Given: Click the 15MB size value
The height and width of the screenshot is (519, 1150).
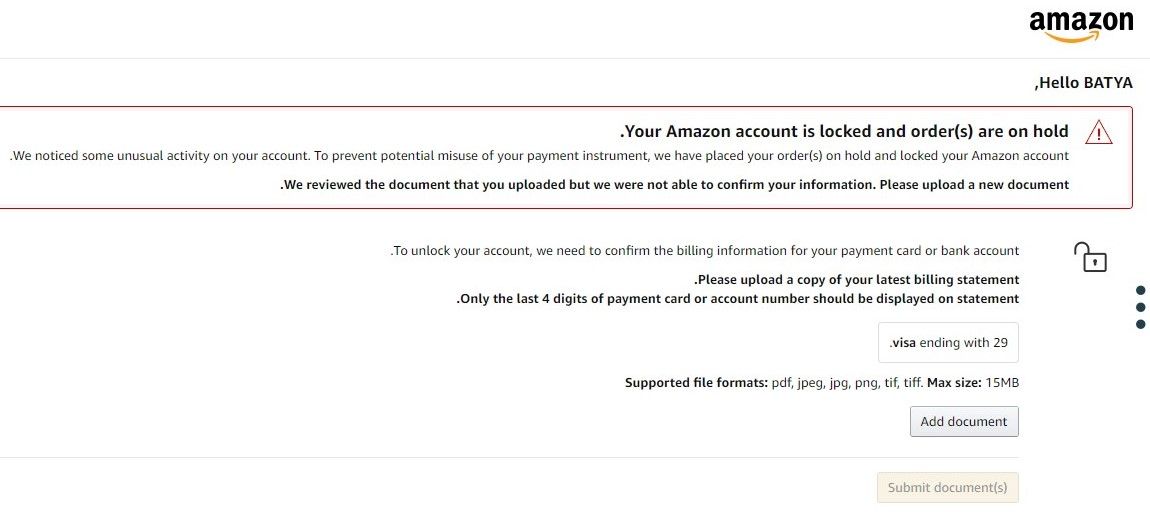Looking at the screenshot, I should coord(1002,383).
